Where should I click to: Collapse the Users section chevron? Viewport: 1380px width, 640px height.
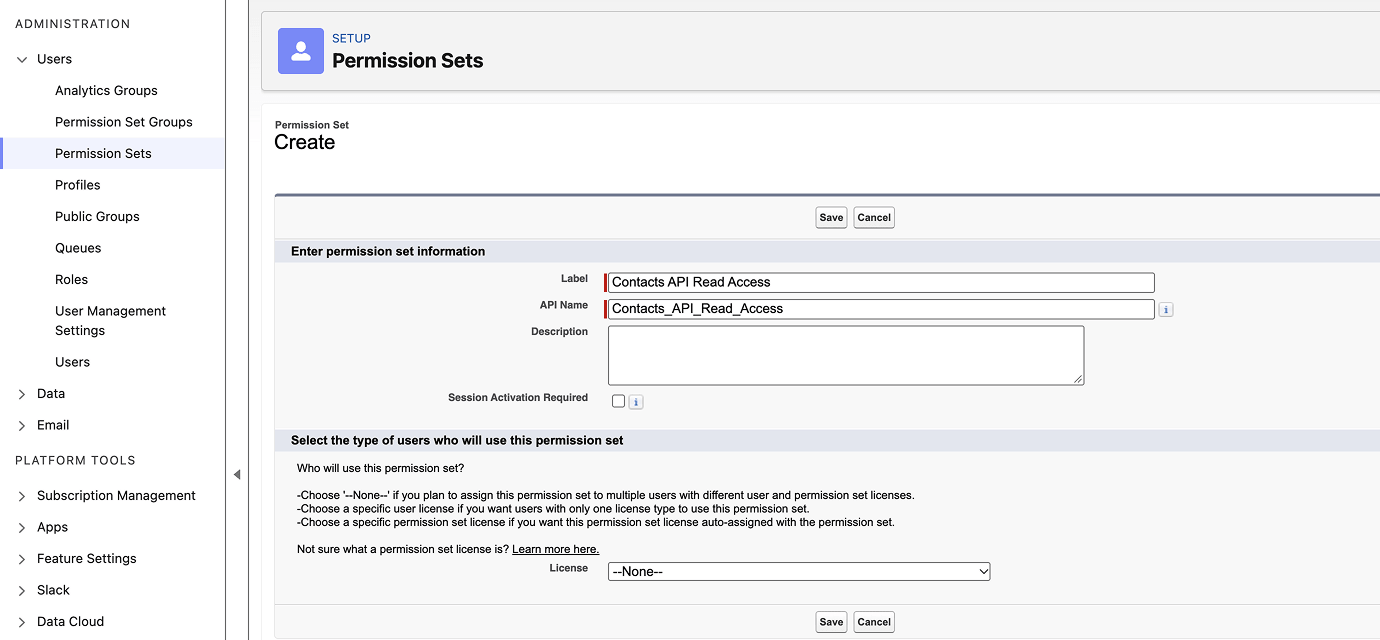(x=22, y=59)
